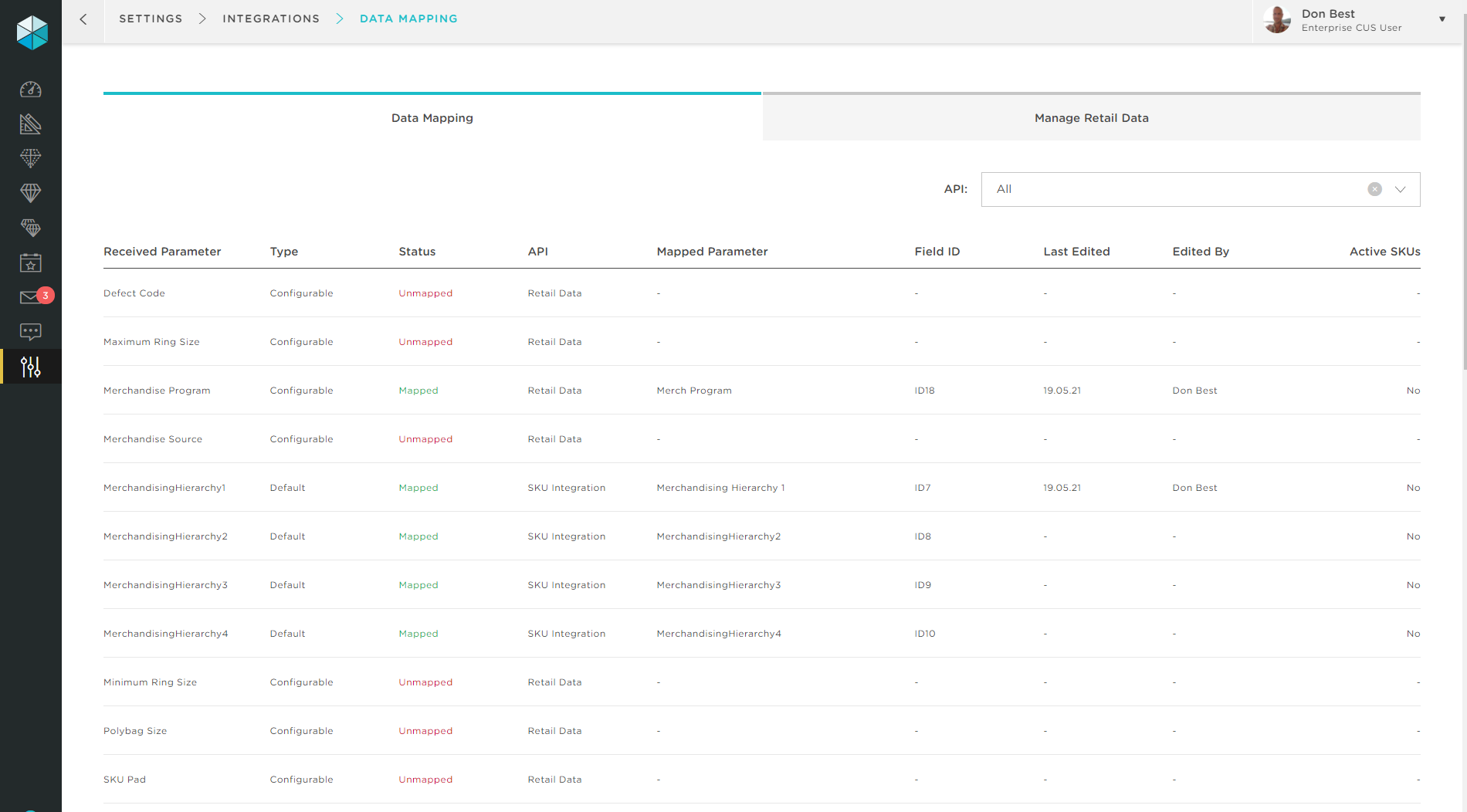Click the Don Best profile avatar
Image resolution: width=1467 pixels, height=812 pixels.
click(1278, 19)
